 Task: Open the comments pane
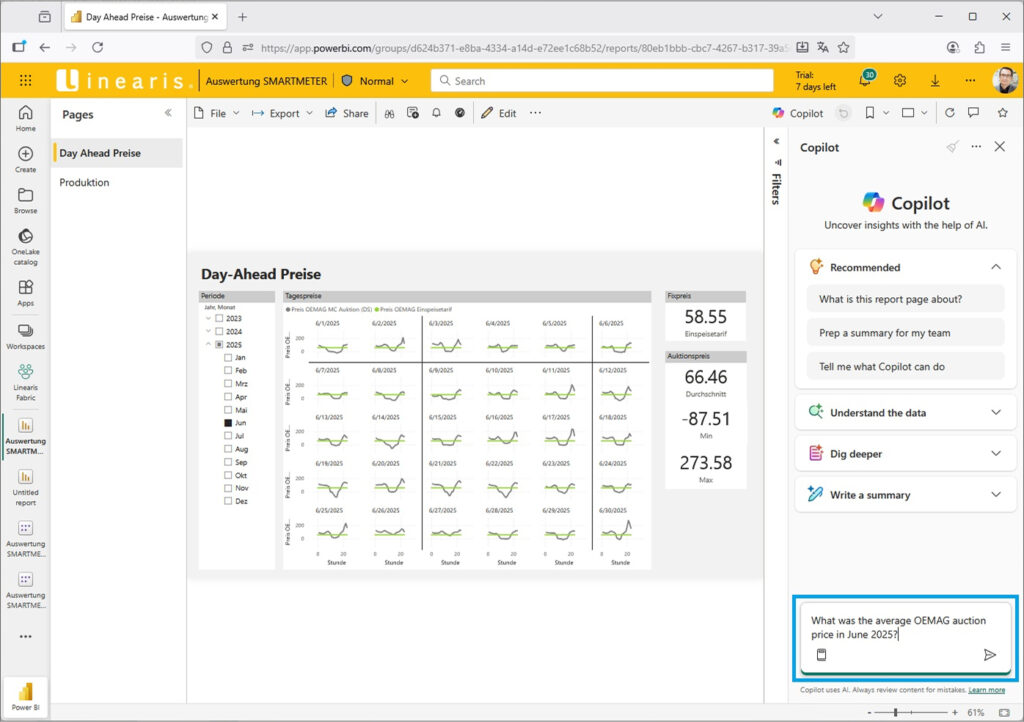[x=974, y=113]
